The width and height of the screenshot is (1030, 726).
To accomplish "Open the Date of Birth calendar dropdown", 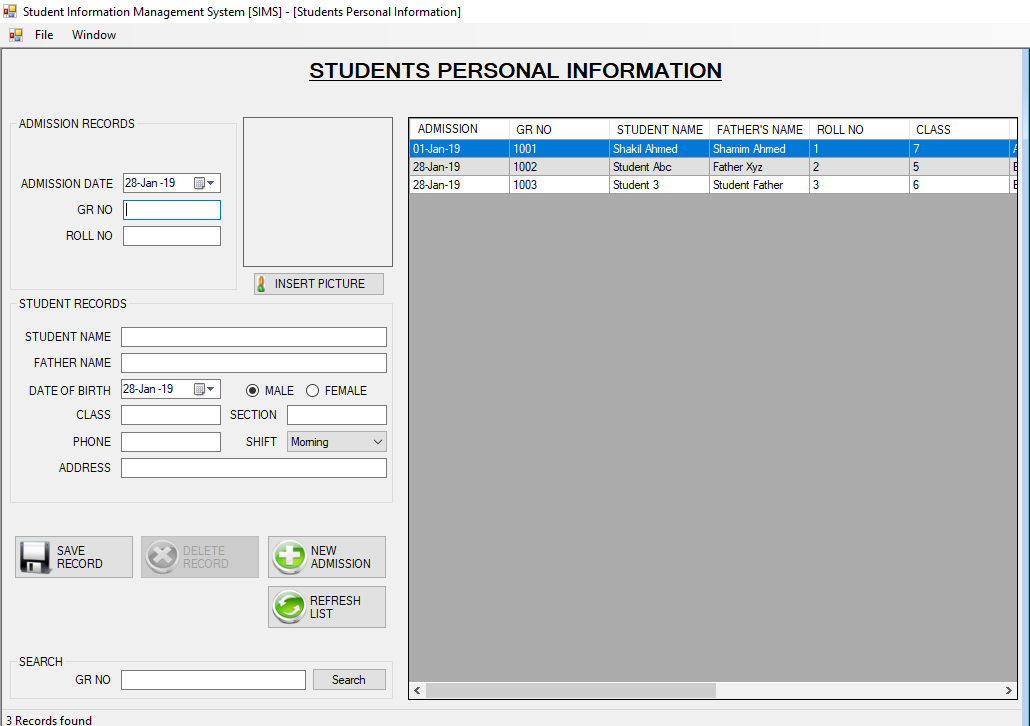I will 204,389.
